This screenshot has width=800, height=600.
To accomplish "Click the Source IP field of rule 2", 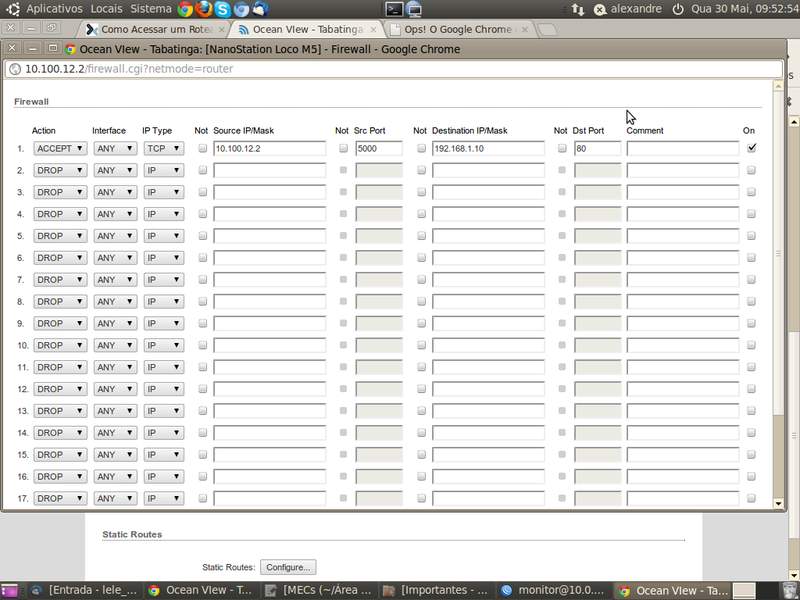I will [269, 170].
